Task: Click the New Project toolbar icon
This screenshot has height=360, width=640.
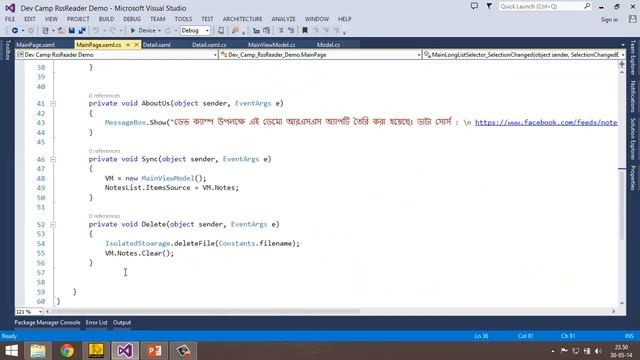Action: [x=45, y=31]
